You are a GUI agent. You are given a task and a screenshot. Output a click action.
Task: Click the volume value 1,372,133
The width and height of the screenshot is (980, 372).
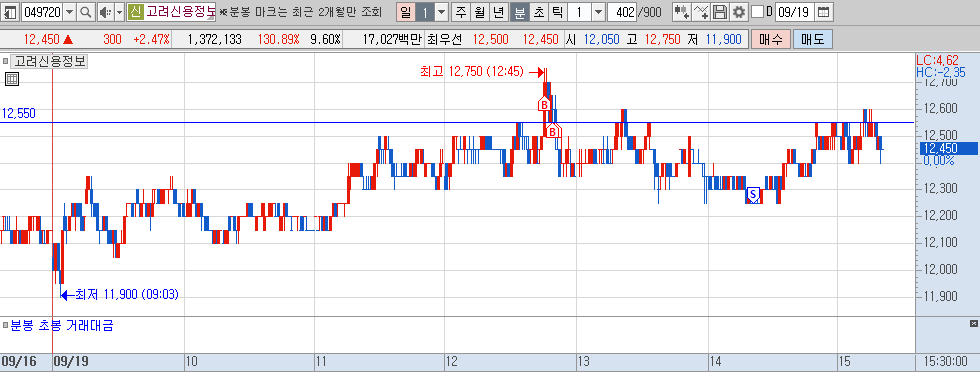pyautogui.click(x=214, y=39)
